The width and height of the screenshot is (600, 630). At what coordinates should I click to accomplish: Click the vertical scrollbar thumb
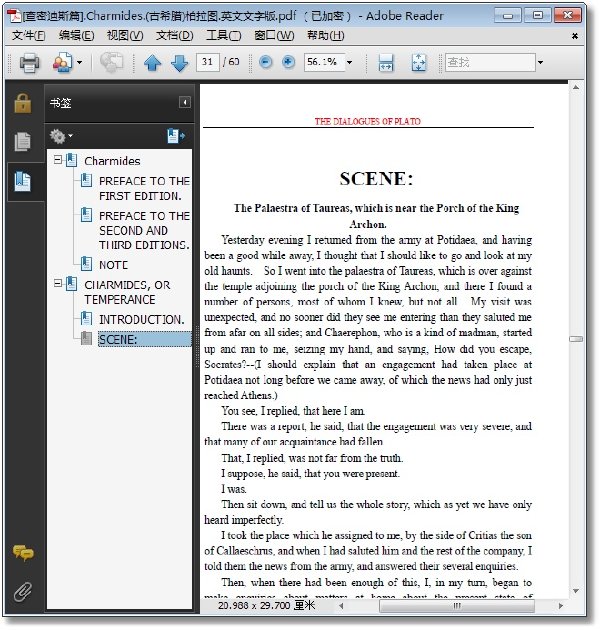point(576,339)
